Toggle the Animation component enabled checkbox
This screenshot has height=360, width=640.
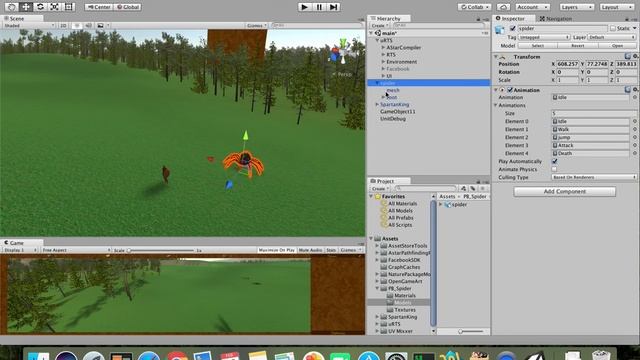510,90
